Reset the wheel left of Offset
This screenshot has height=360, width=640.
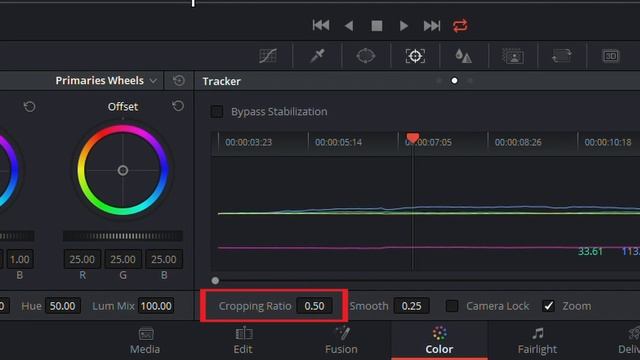pos(29,107)
